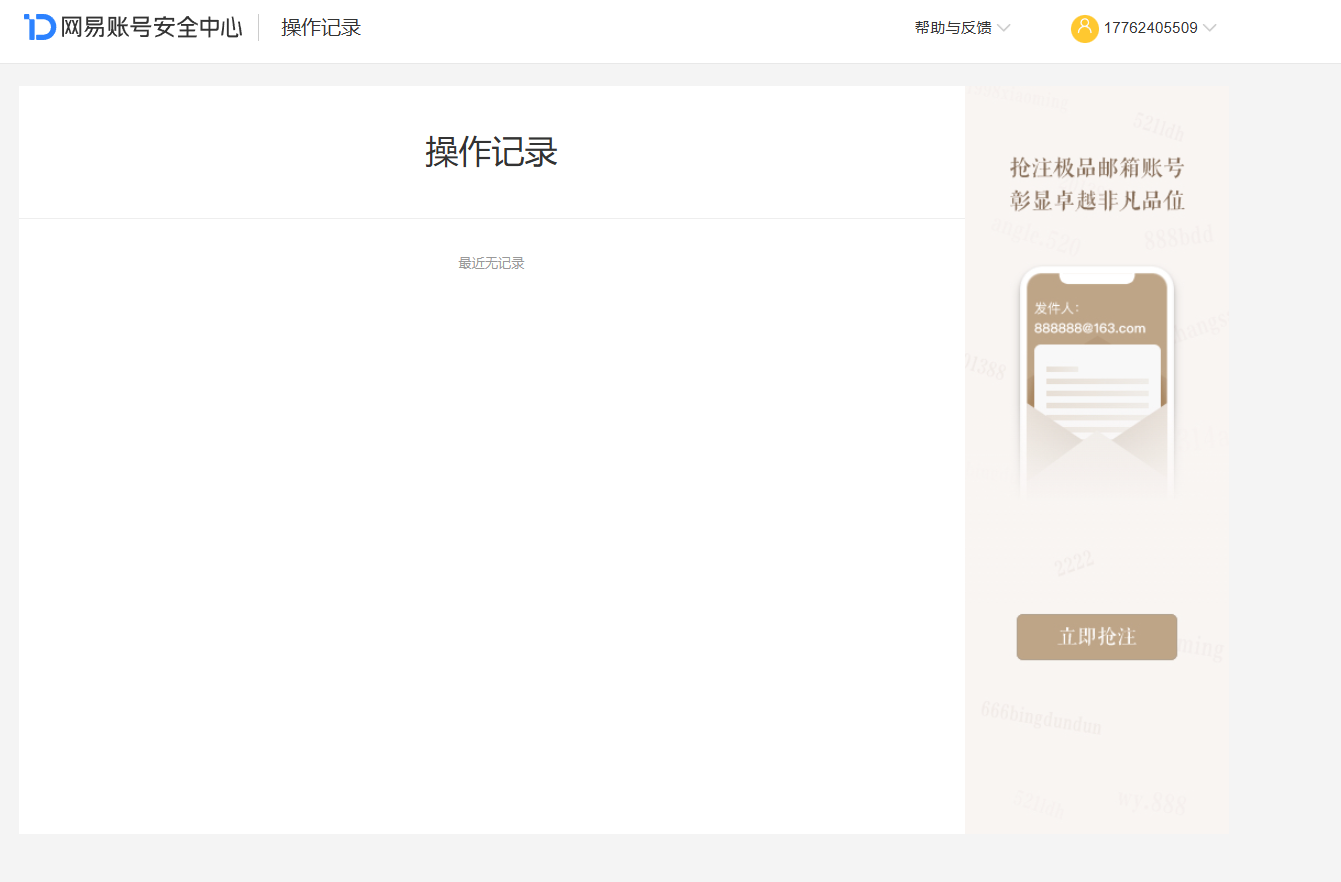Open the 帮助与反馈 menu
Image resolution: width=1341 pixels, height=882 pixels.
[x=953, y=28]
